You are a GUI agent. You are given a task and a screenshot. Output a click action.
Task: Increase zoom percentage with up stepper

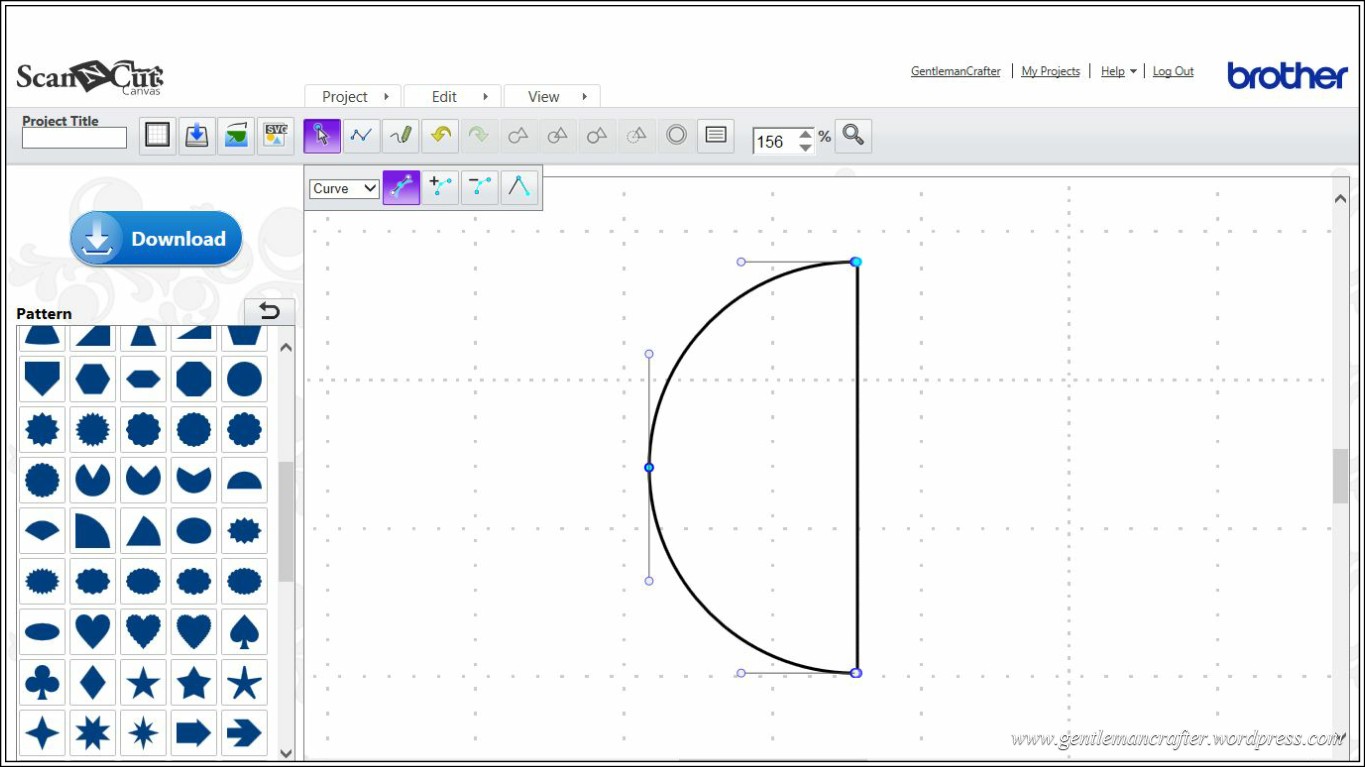point(806,134)
